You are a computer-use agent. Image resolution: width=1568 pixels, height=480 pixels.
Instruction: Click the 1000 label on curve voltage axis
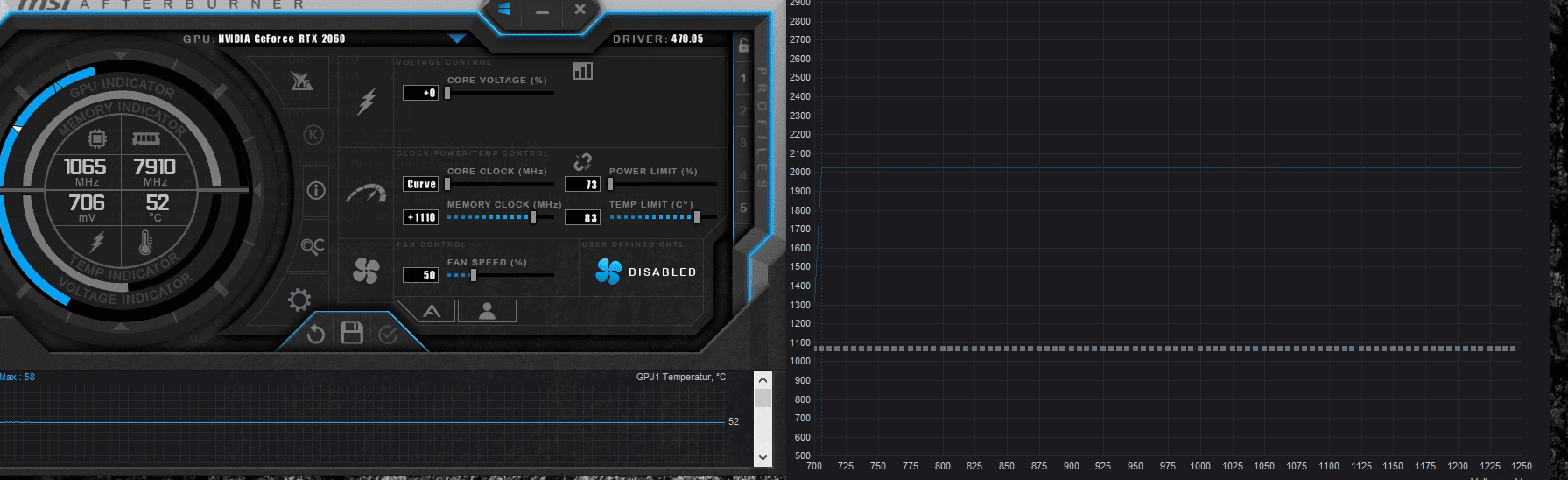click(x=1200, y=466)
